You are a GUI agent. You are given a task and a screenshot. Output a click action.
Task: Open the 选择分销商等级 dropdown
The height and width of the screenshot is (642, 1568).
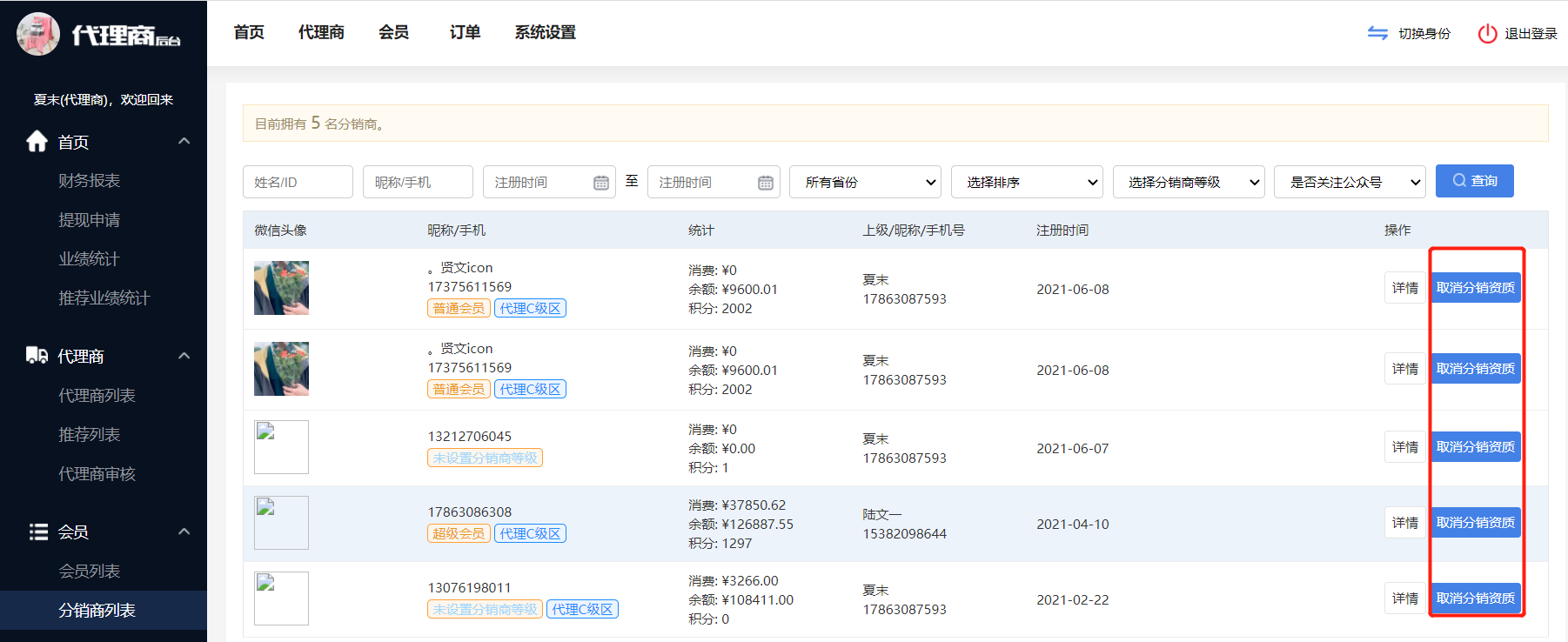(1188, 182)
